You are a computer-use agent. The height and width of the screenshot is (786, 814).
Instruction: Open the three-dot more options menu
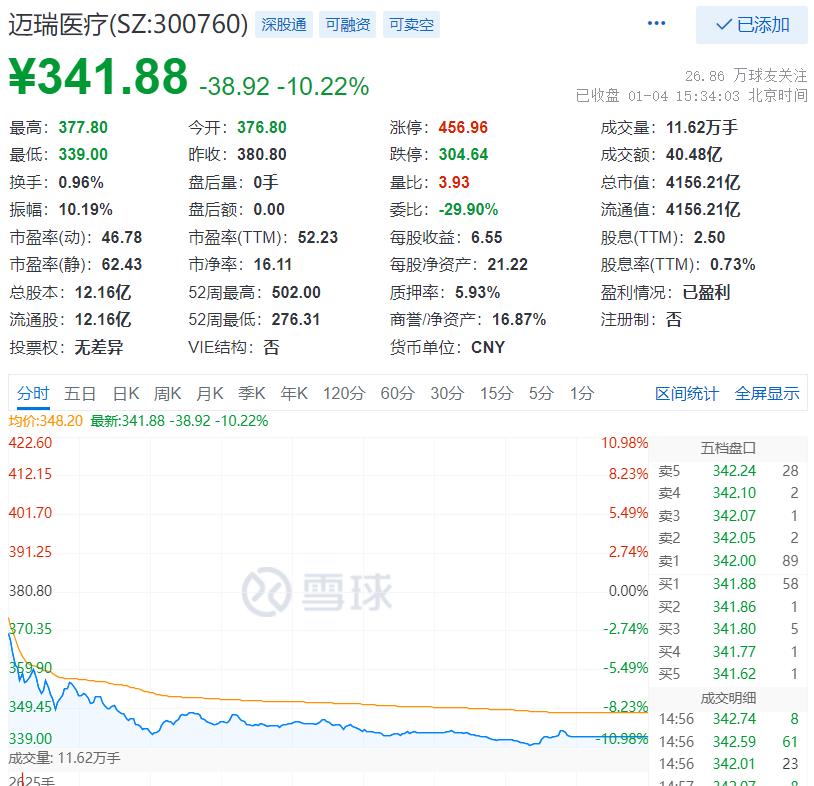tap(656, 23)
